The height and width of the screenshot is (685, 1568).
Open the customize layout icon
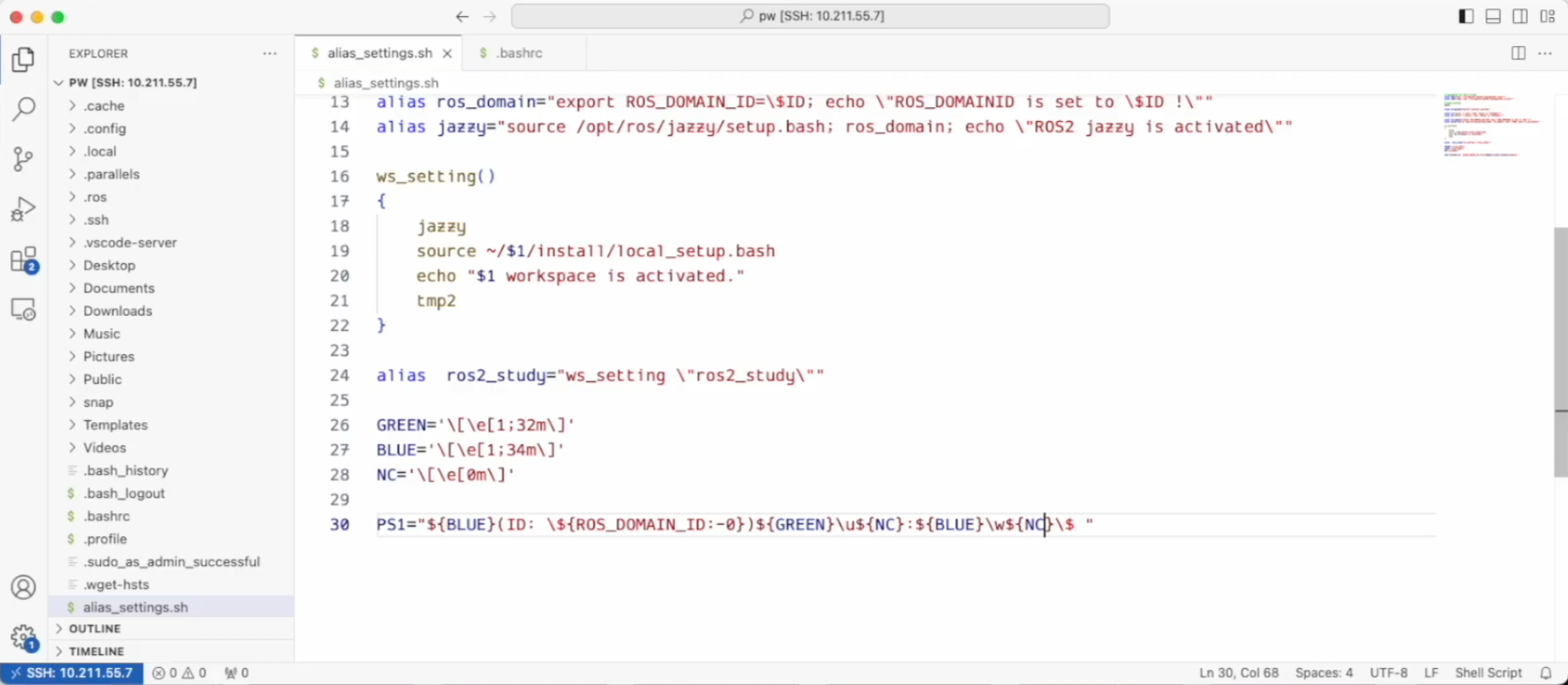(x=1548, y=16)
